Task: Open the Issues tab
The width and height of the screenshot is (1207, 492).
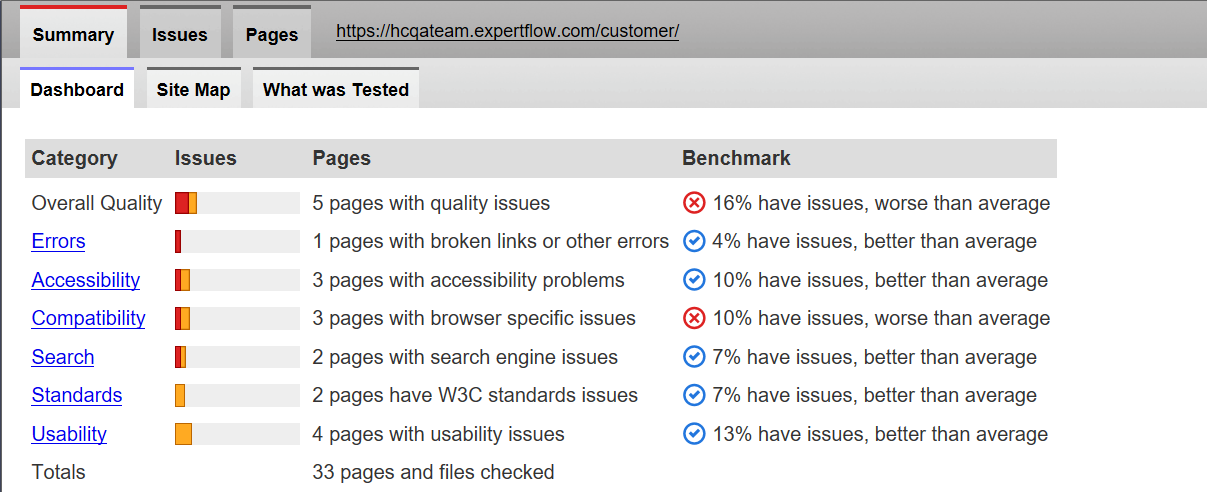Action: pos(180,35)
